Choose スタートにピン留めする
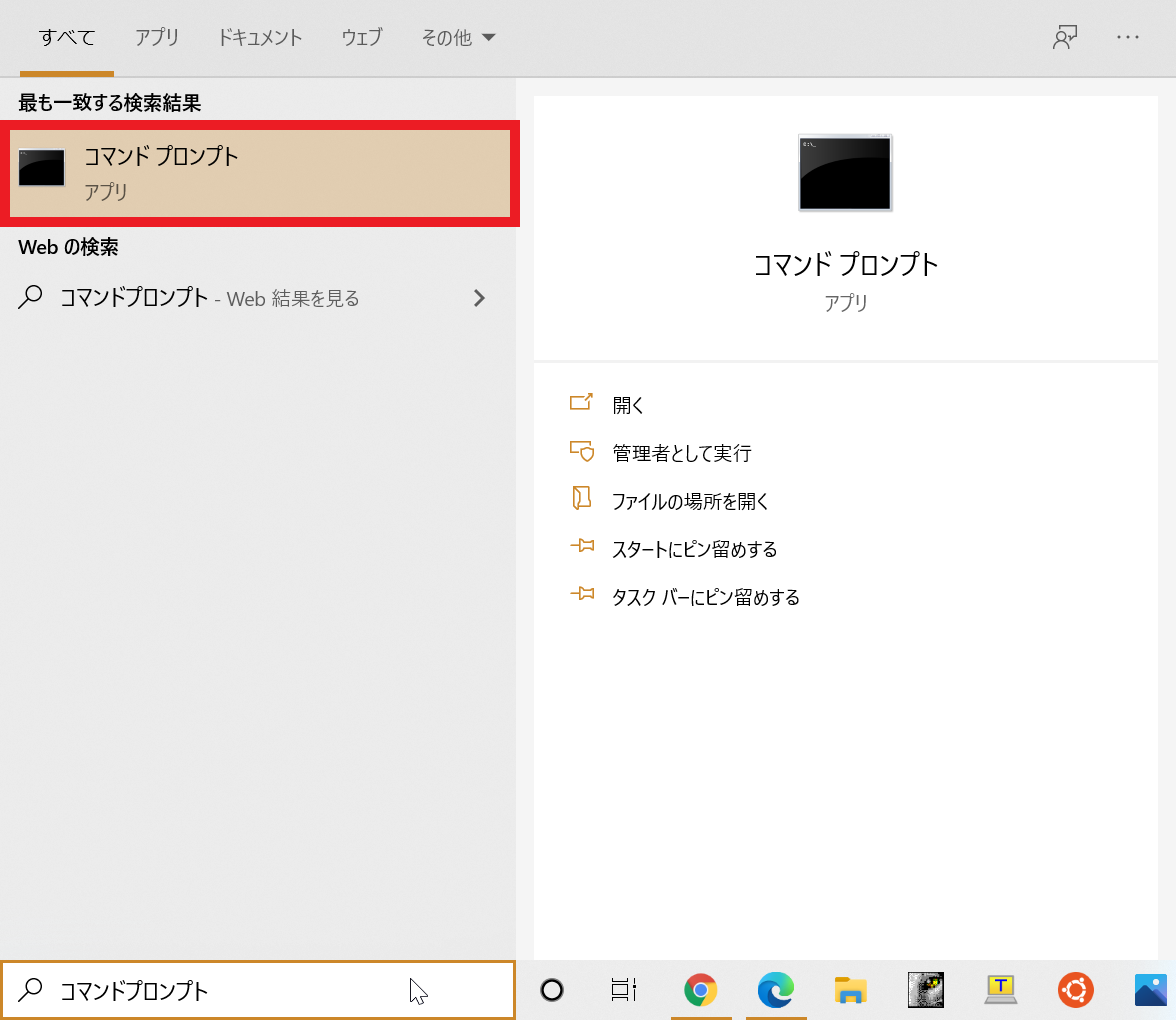This screenshot has height=1020, width=1176. 694,549
